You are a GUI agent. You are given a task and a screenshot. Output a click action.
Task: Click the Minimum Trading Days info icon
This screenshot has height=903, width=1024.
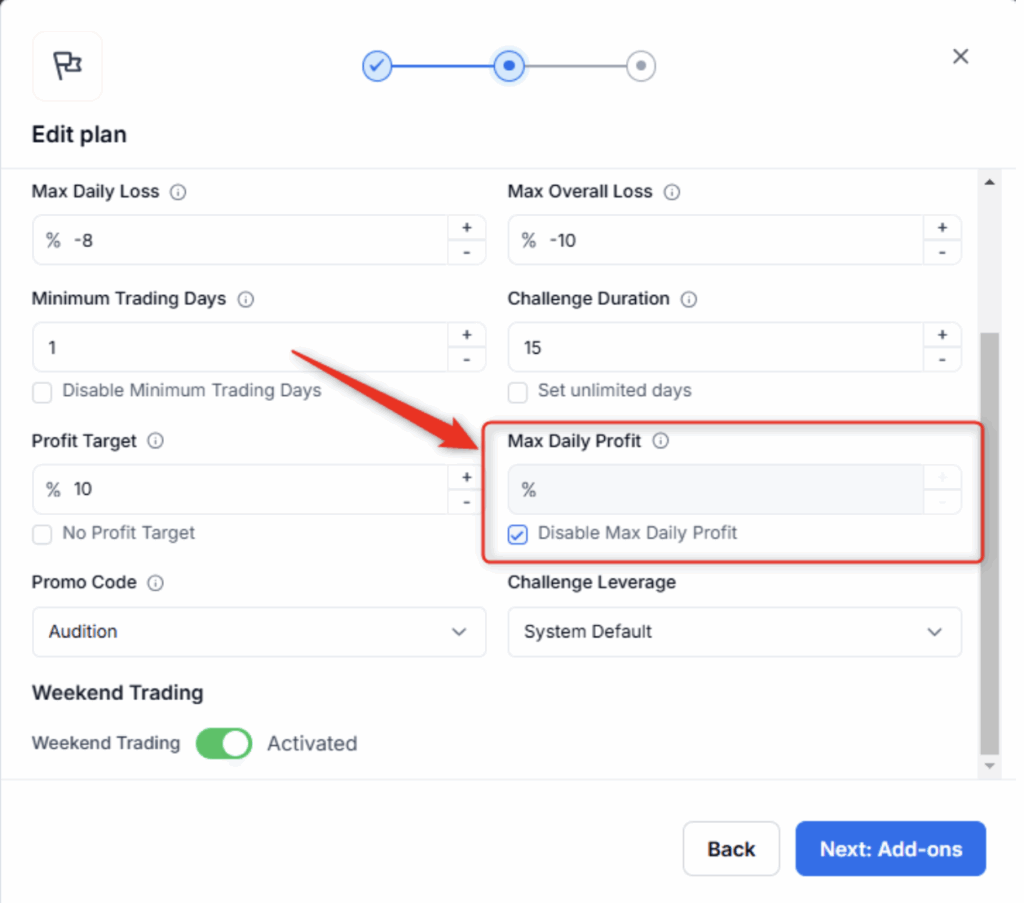(245, 299)
